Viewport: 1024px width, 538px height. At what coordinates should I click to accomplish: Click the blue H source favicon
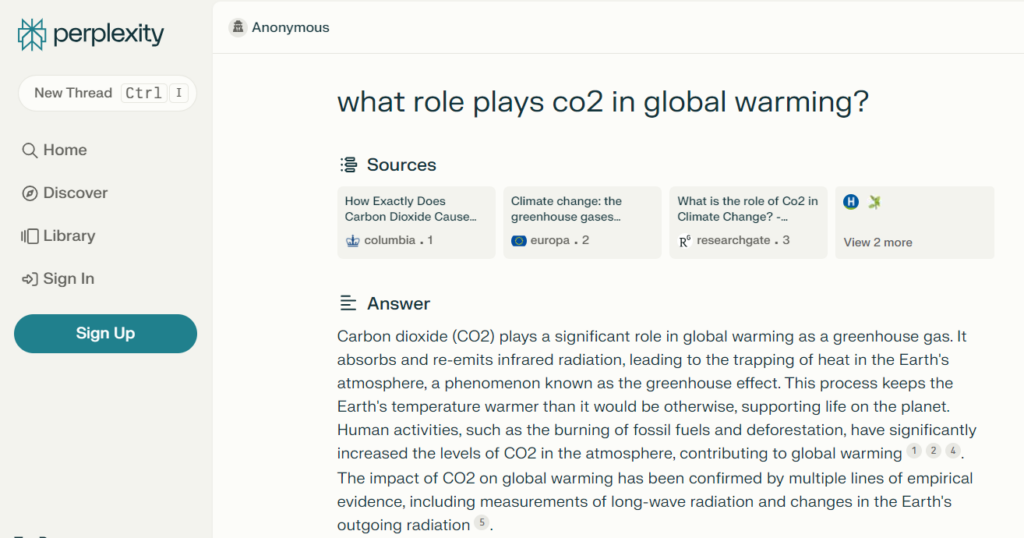(851, 202)
